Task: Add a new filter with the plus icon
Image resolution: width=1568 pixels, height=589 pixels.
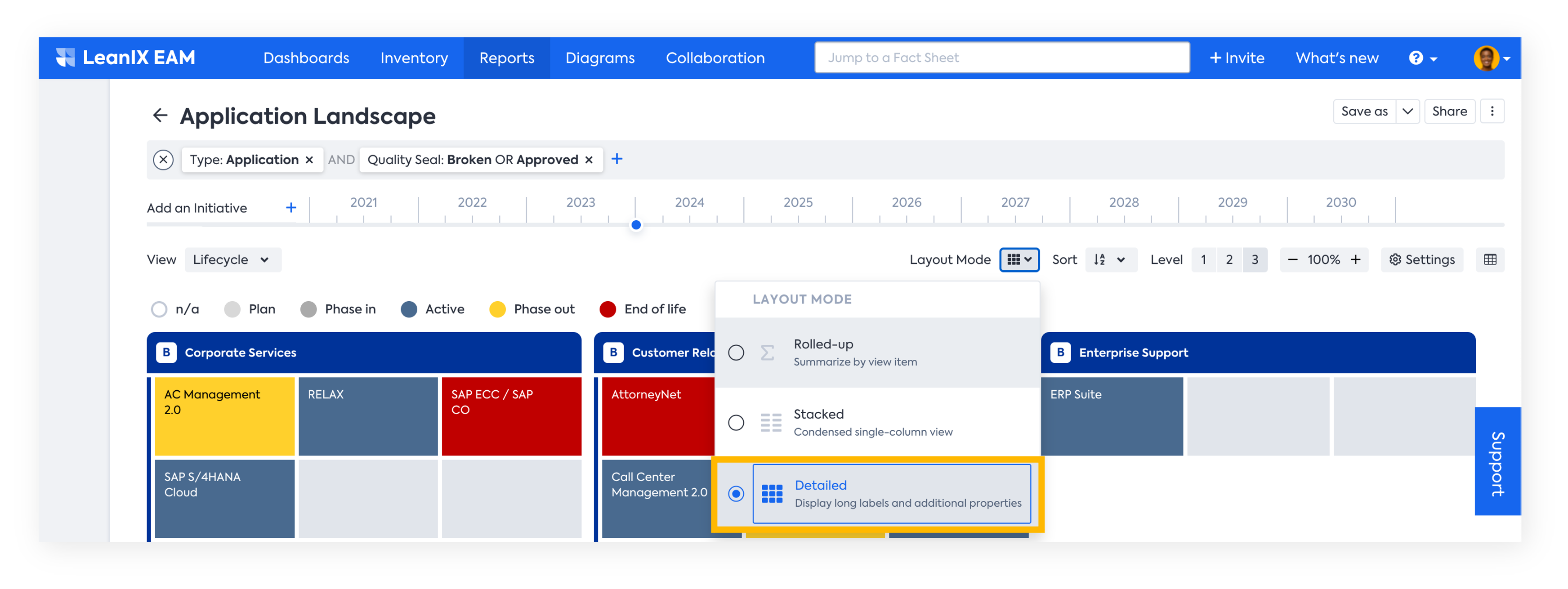Action: coord(616,159)
